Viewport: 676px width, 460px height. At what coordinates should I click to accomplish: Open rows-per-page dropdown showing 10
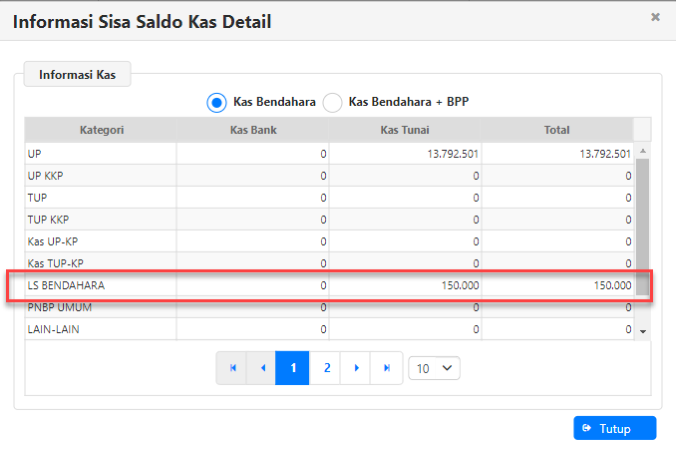434,368
